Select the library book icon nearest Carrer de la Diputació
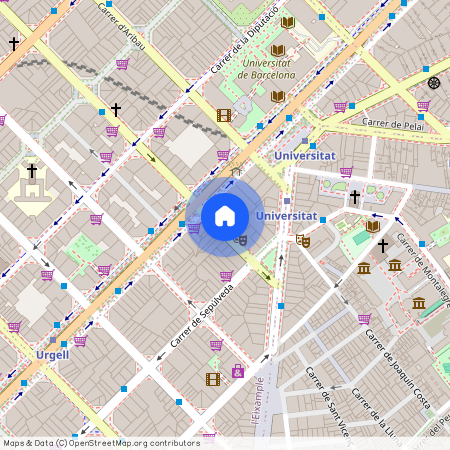 point(288,23)
